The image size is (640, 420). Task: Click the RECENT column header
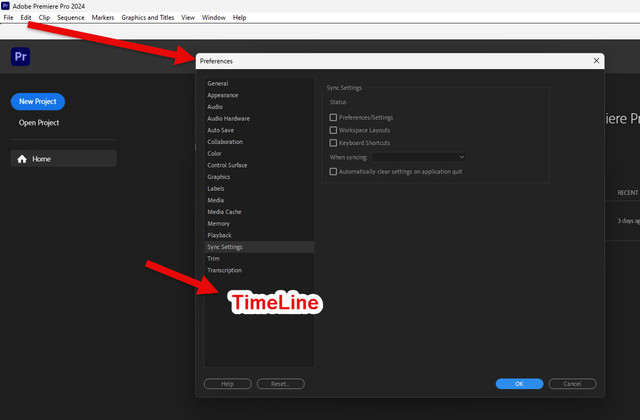point(628,193)
